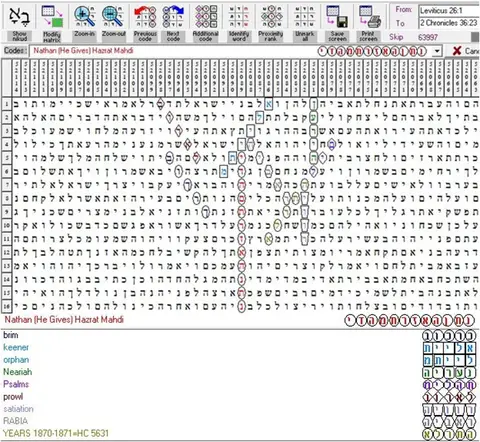Click the Hebrew letters beside 'keener'
Viewport: 480px width, 442px height.
[x=449, y=348]
